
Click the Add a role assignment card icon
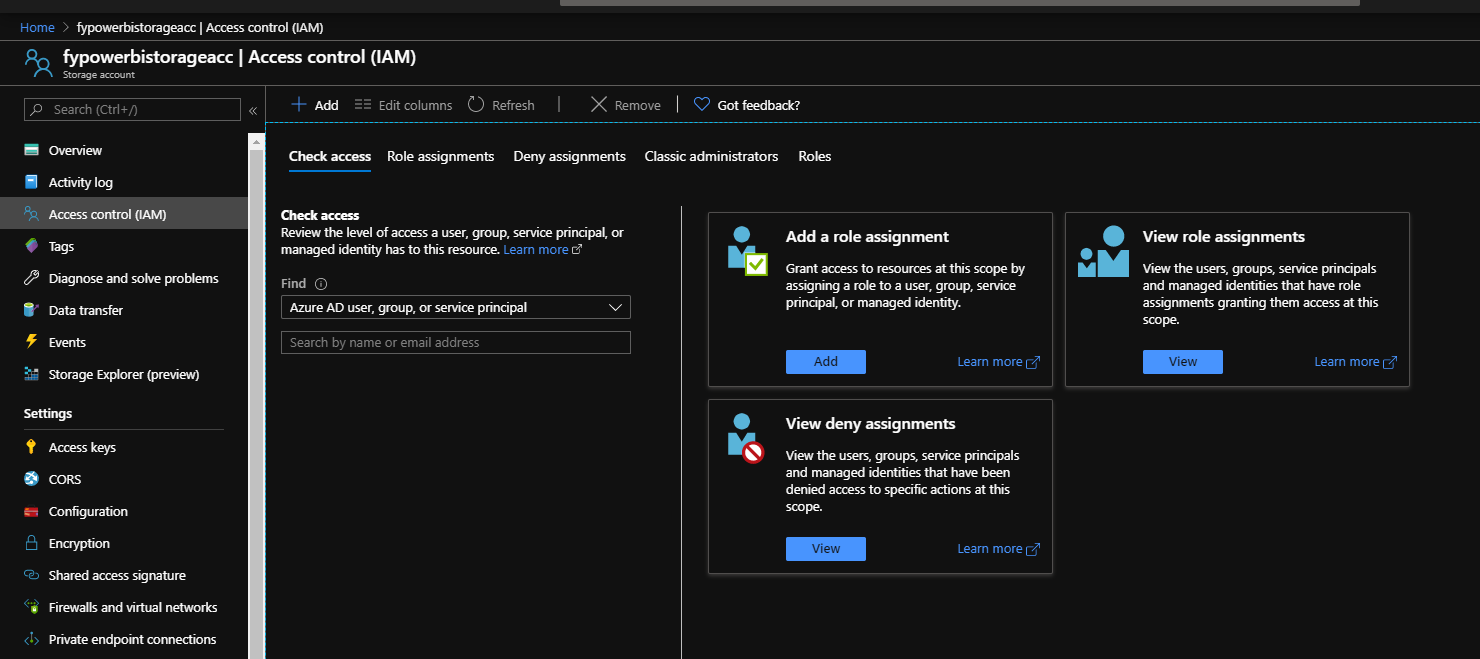click(747, 253)
